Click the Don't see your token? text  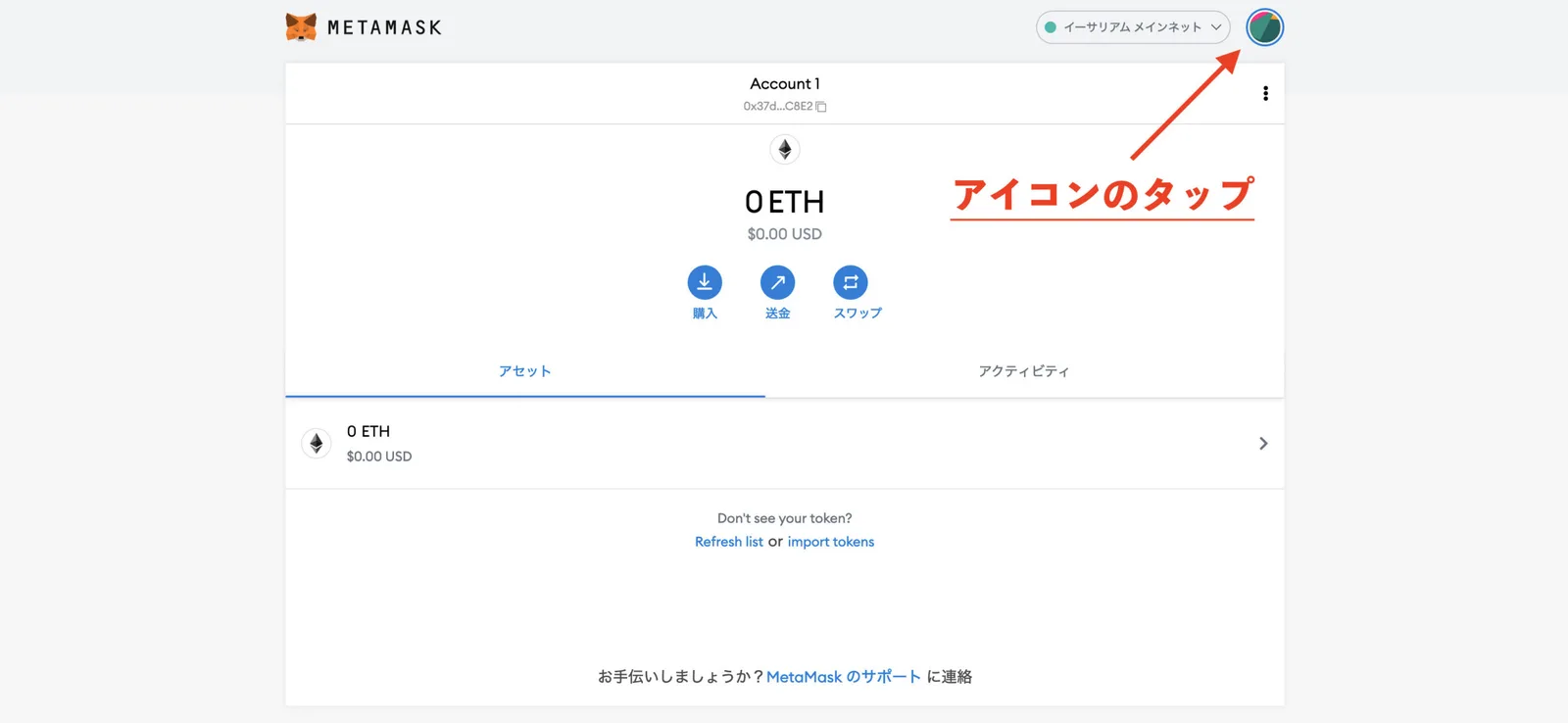[785, 518]
